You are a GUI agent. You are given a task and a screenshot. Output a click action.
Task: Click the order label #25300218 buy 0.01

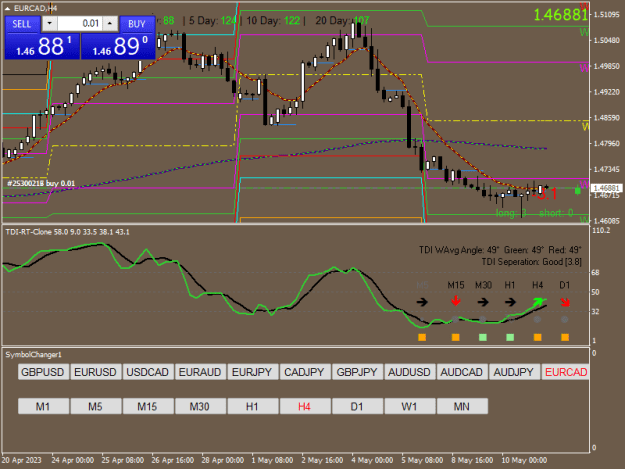pos(41,183)
